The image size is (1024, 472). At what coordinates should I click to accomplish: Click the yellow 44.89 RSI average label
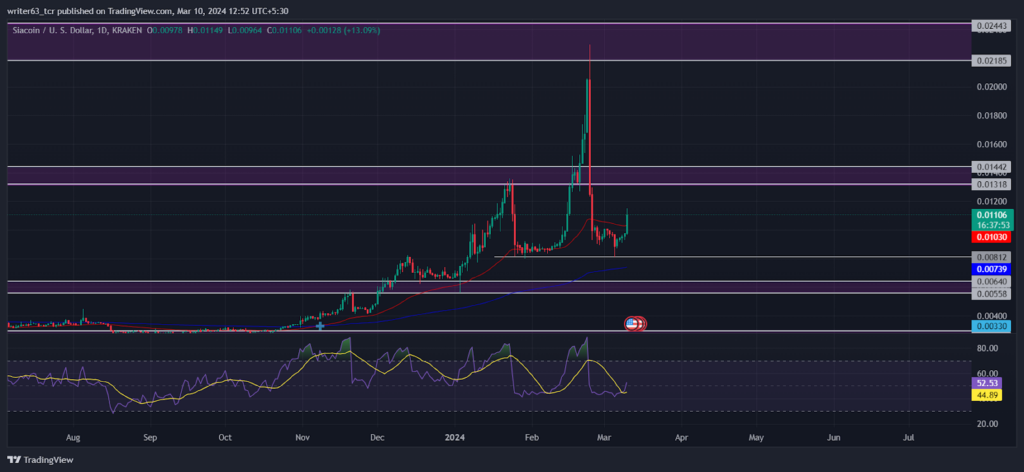pyautogui.click(x=986, y=394)
